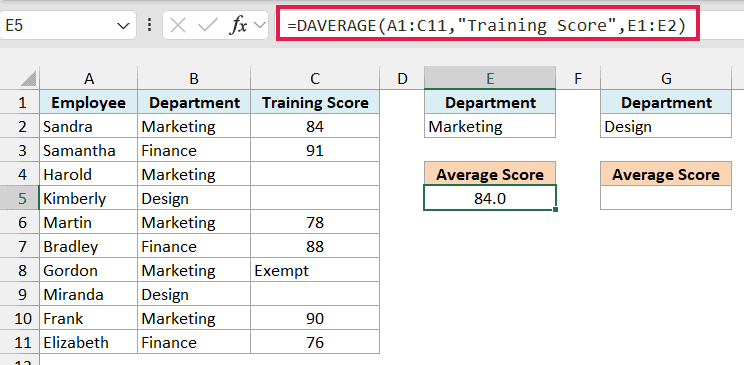Click the cell containing Harold

pyautogui.click(x=89, y=174)
